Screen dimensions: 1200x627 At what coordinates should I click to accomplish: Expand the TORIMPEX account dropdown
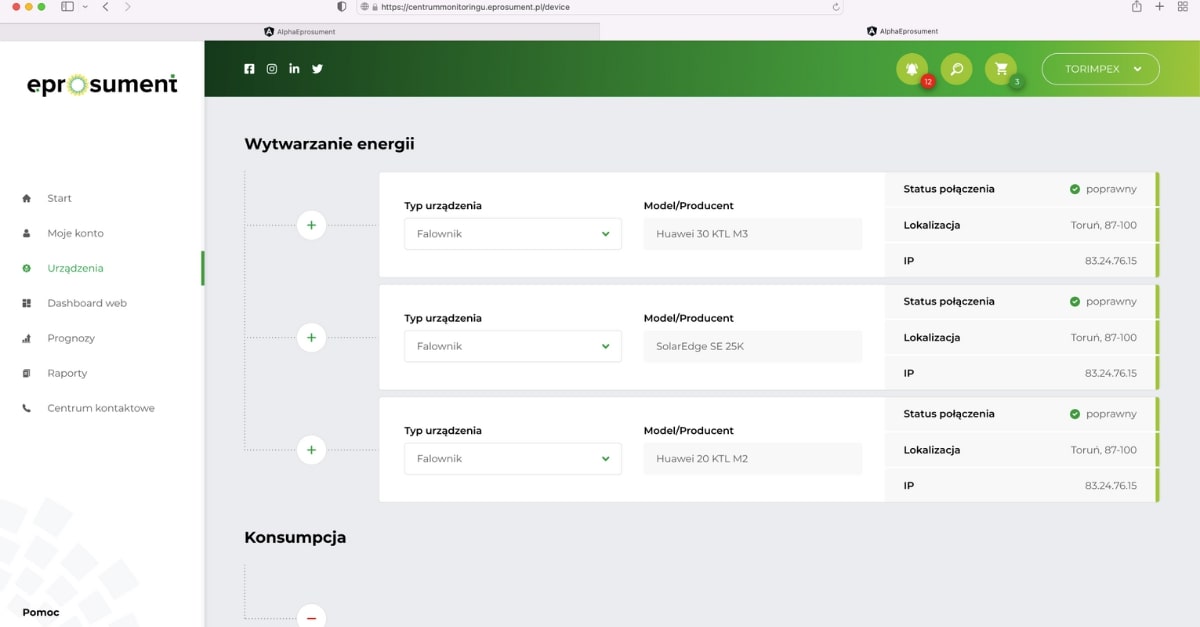1100,69
